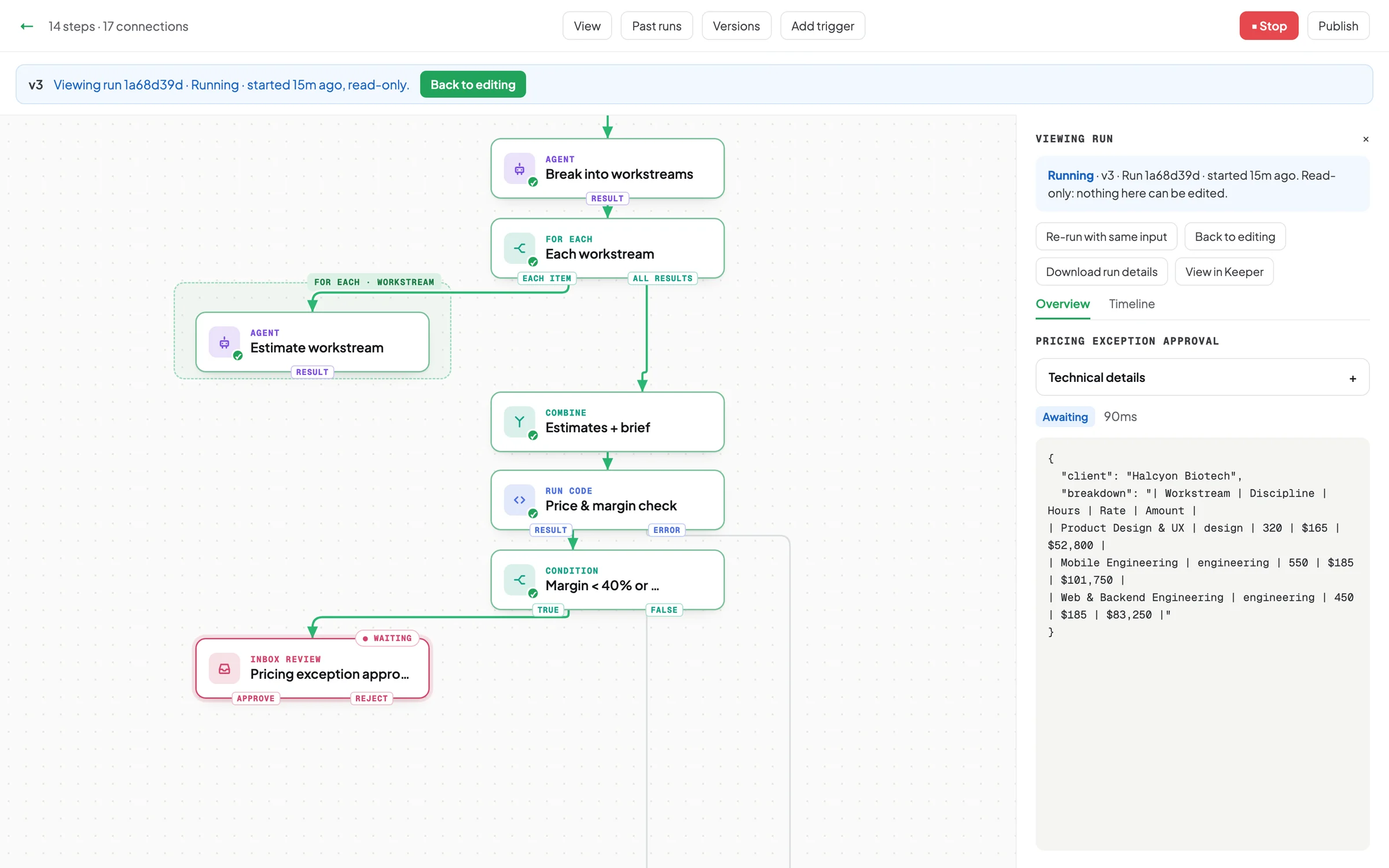Stop the running workflow
The image size is (1389, 868).
click(x=1269, y=26)
